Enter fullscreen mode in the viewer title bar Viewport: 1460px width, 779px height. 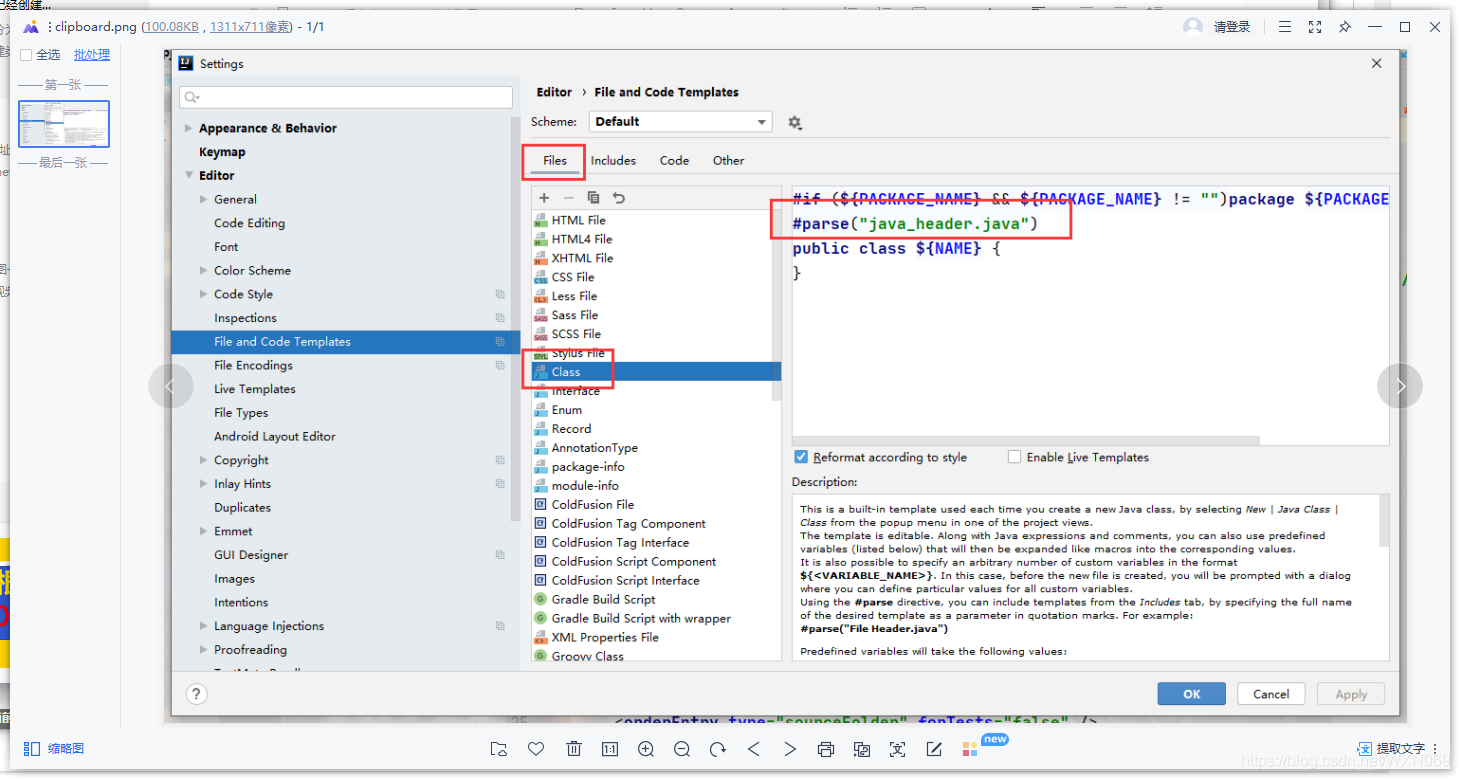pos(1315,27)
